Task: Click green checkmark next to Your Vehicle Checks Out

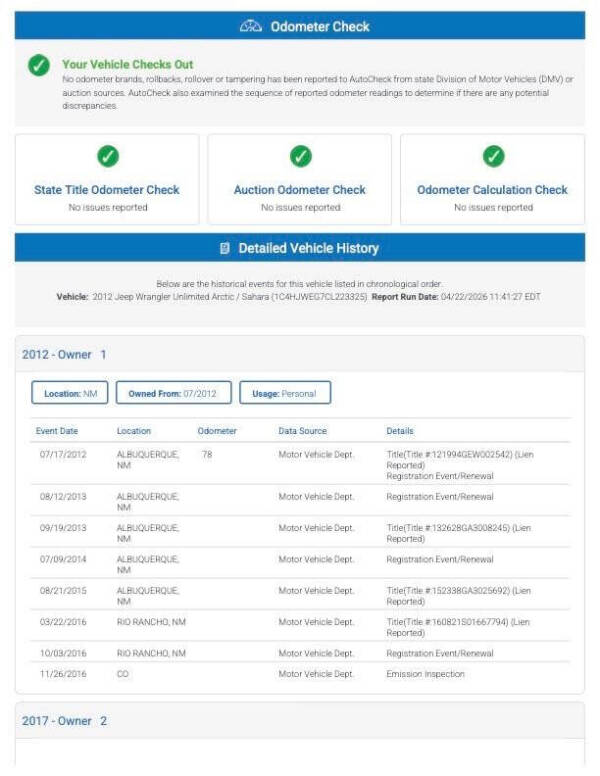Action: tap(39, 65)
